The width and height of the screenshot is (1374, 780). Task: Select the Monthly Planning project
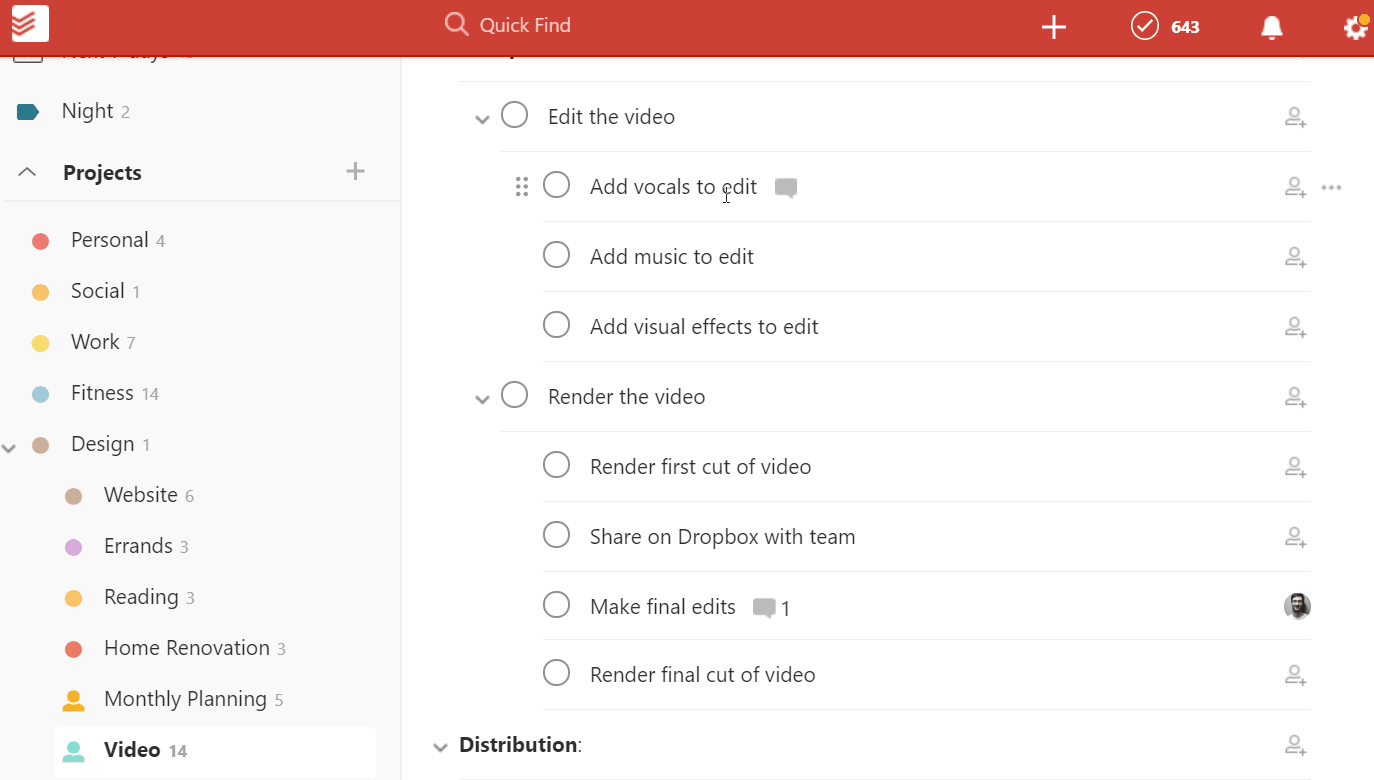pos(185,699)
